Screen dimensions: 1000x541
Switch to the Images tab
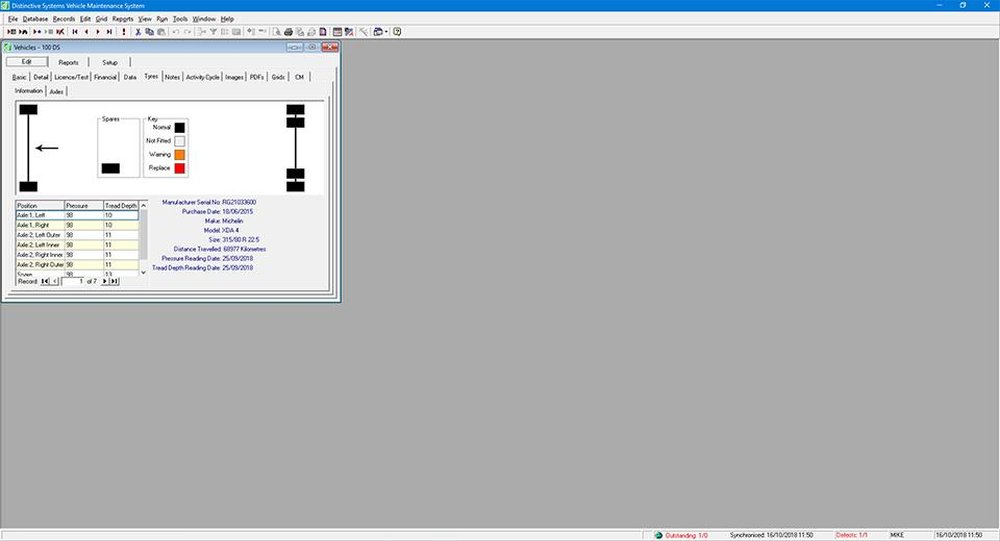[234, 77]
